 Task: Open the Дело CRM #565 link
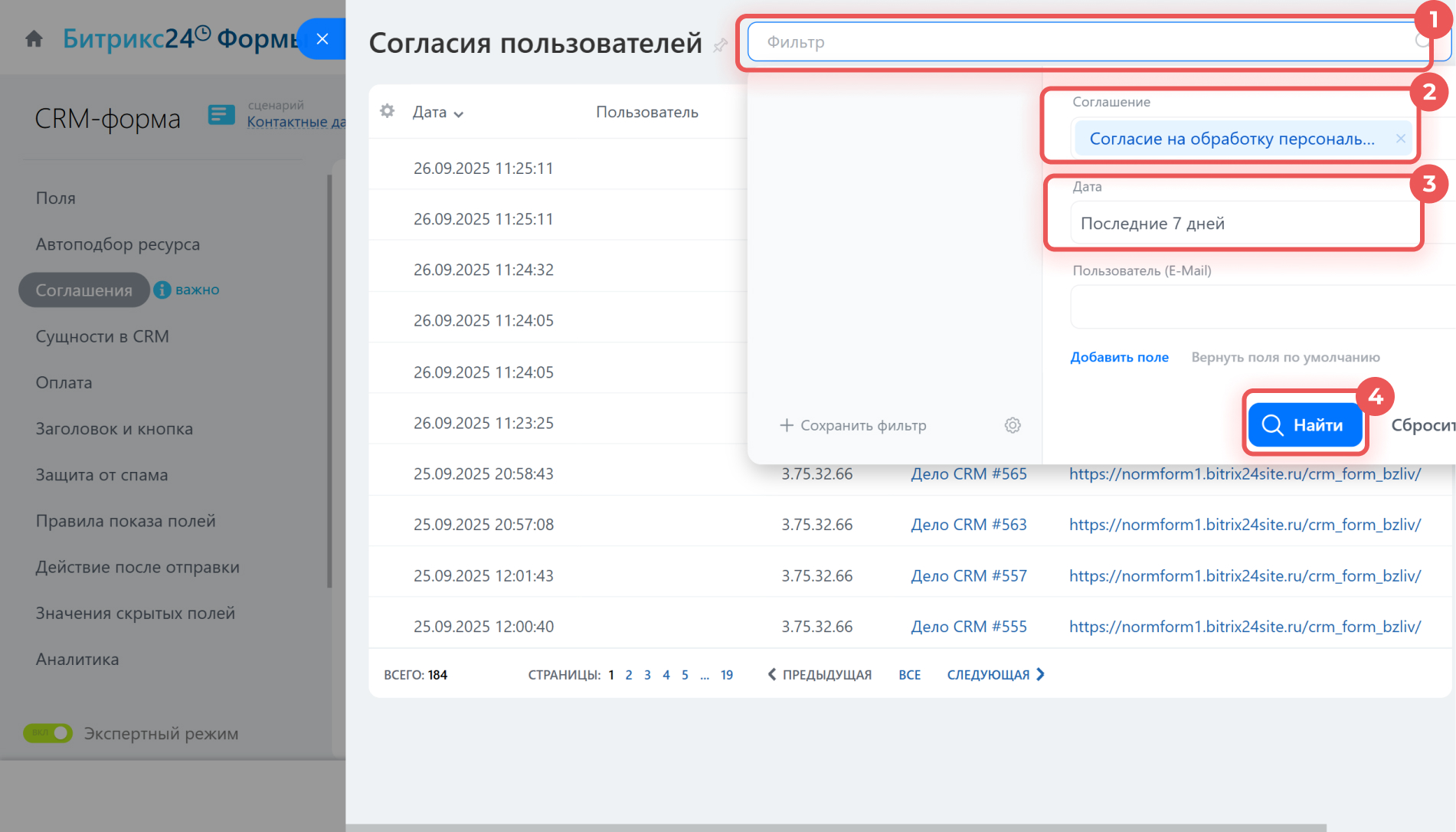(x=968, y=474)
